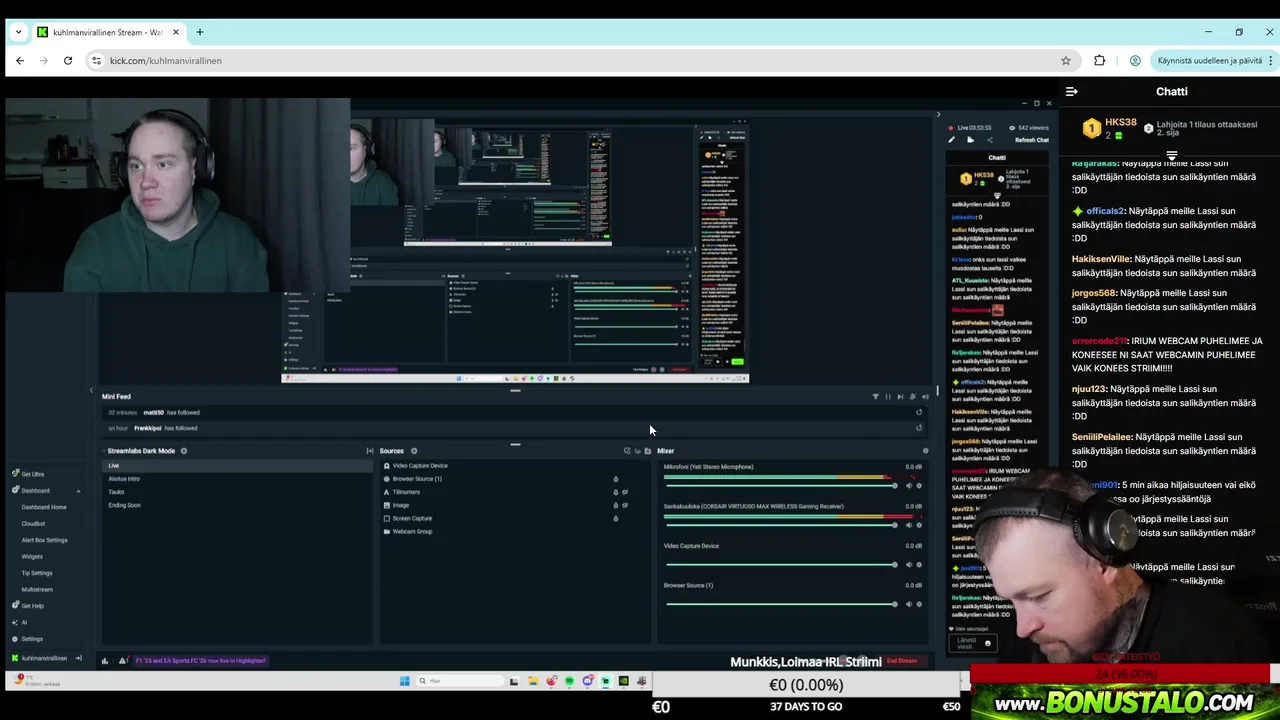Open Get Ultra in Streamlabs sidebar
1280x720 pixels.
click(x=28, y=474)
